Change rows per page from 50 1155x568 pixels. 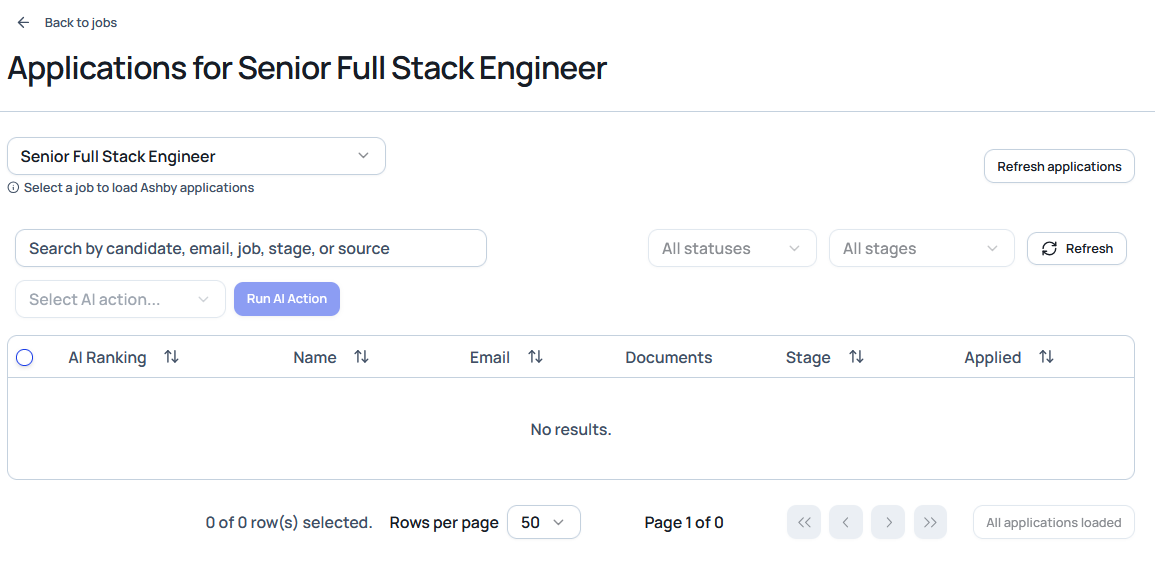[x=543, y=522]
